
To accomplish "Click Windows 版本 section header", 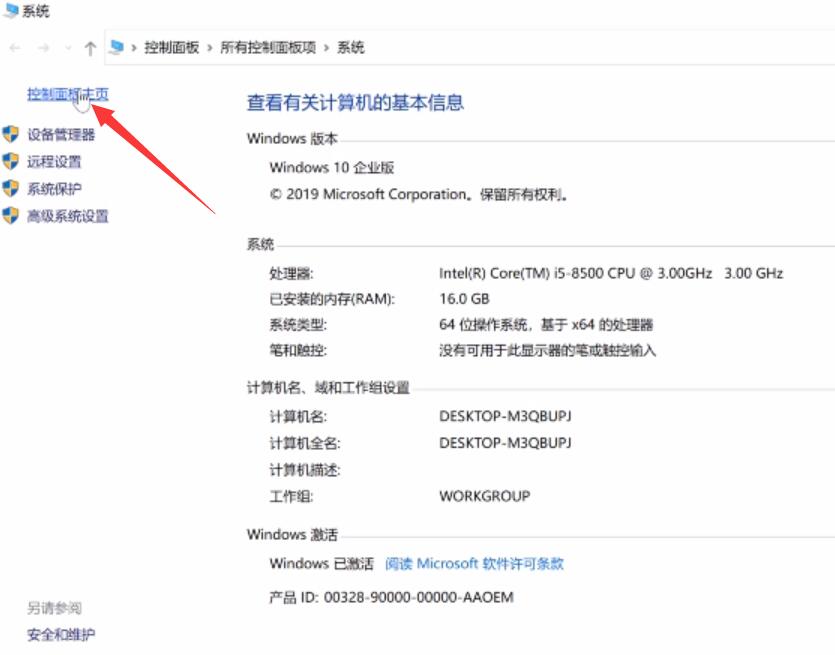I will coord(292,138).
